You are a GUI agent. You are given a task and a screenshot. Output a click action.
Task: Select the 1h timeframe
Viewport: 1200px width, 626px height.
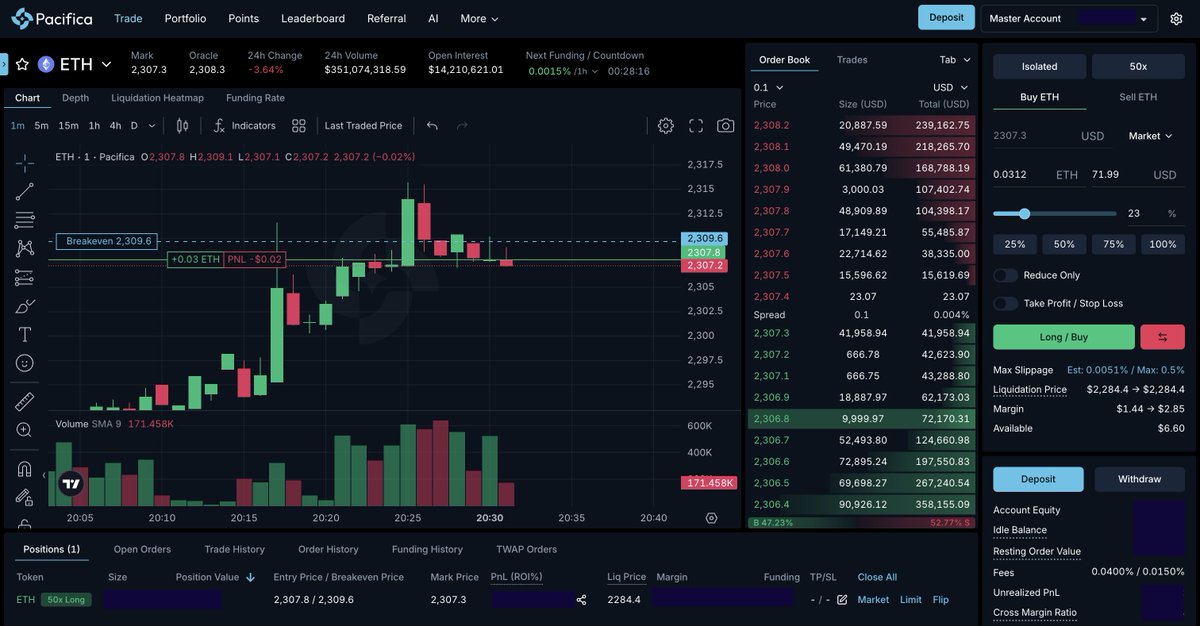pos(94,126)
